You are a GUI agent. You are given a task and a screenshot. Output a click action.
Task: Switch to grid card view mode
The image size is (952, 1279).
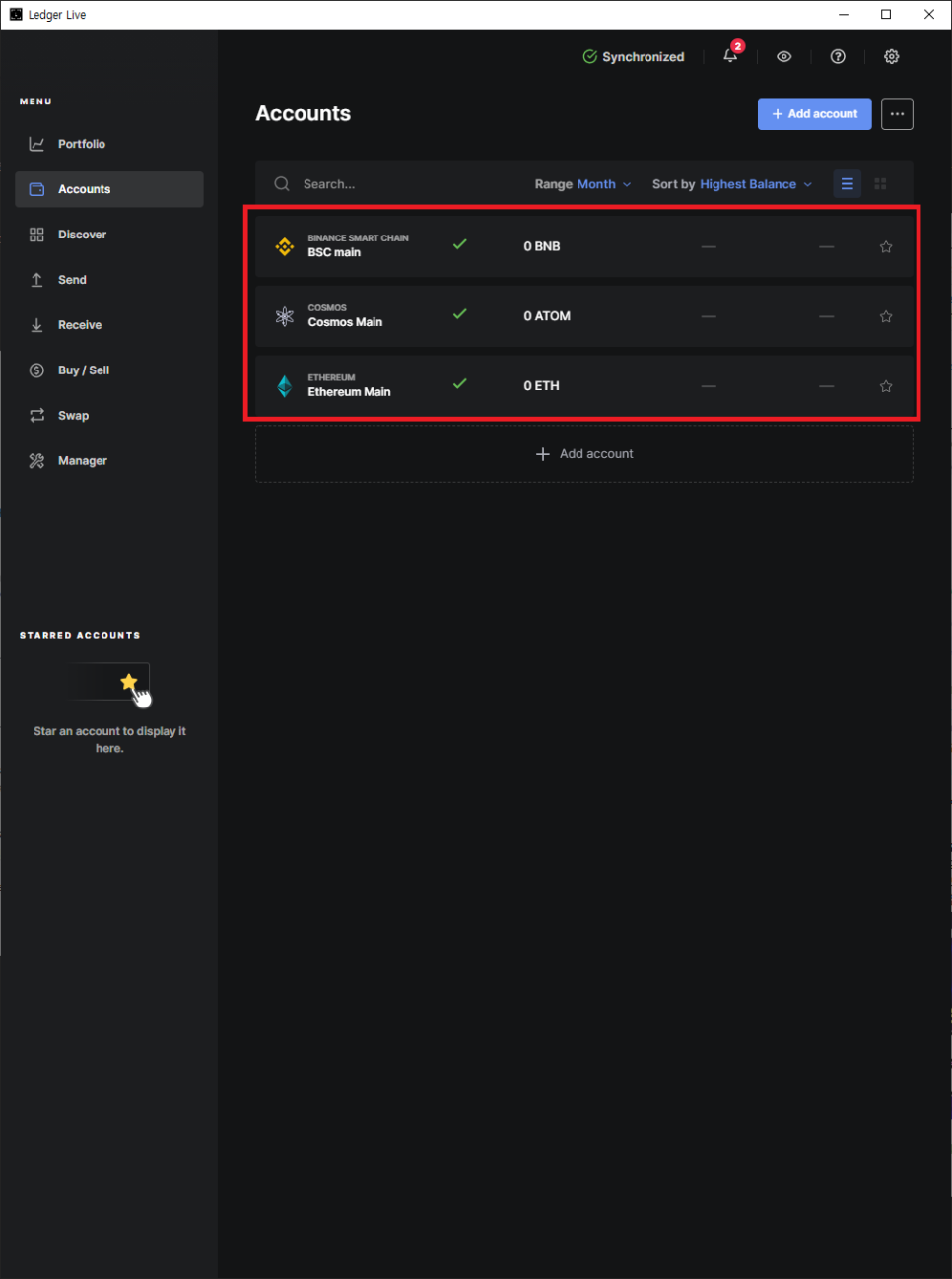[881, 184]
